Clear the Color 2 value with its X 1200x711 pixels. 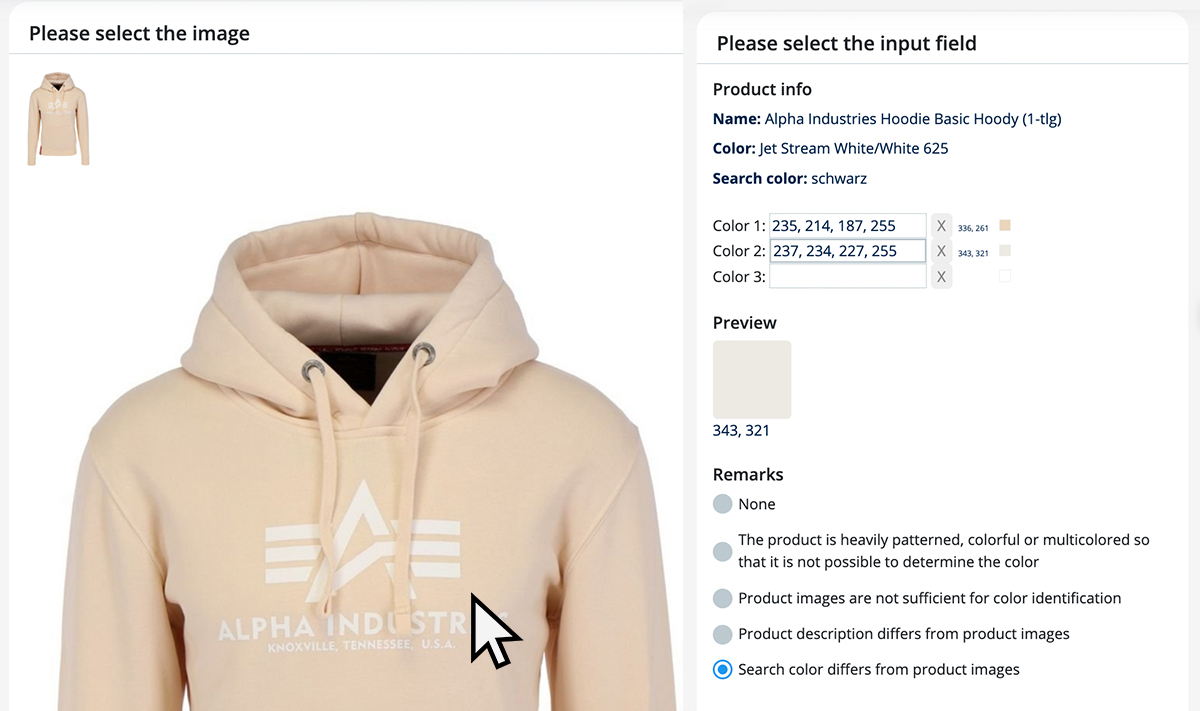click(941, 251)
